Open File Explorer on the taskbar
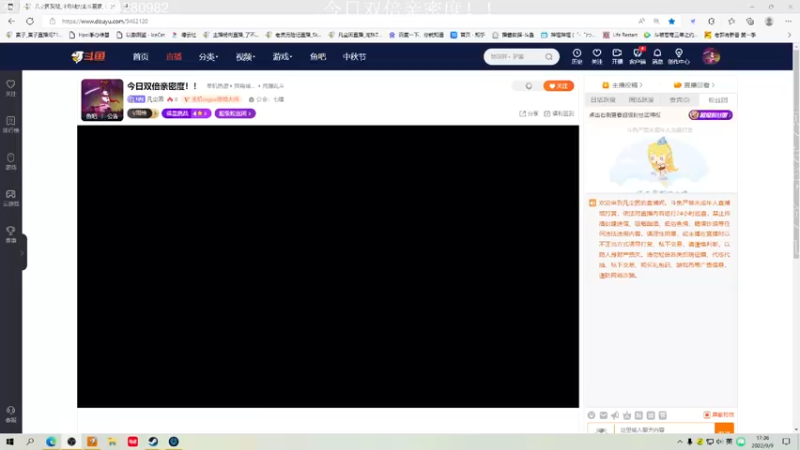This screenshot has width=800, height=450. click(x=112, y=441)
